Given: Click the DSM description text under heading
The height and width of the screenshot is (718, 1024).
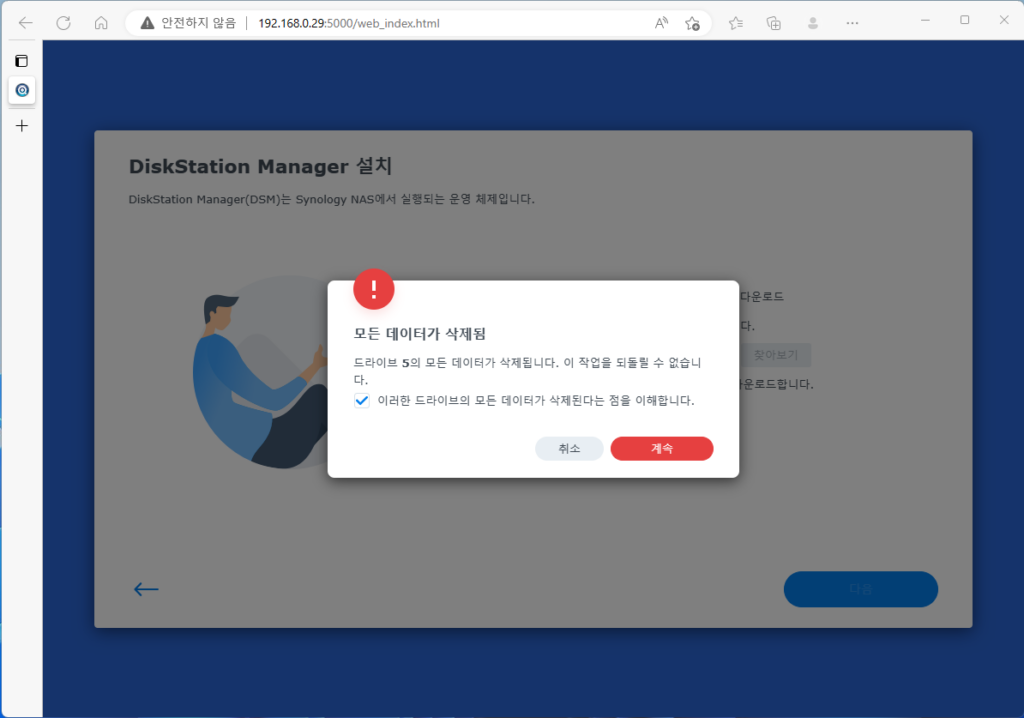Looking at the screenshot, I should pos(332,199).
